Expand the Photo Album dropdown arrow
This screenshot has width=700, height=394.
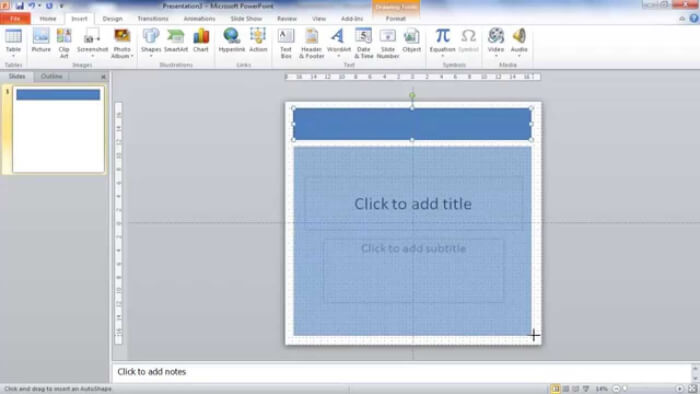(x=132, y=56)
